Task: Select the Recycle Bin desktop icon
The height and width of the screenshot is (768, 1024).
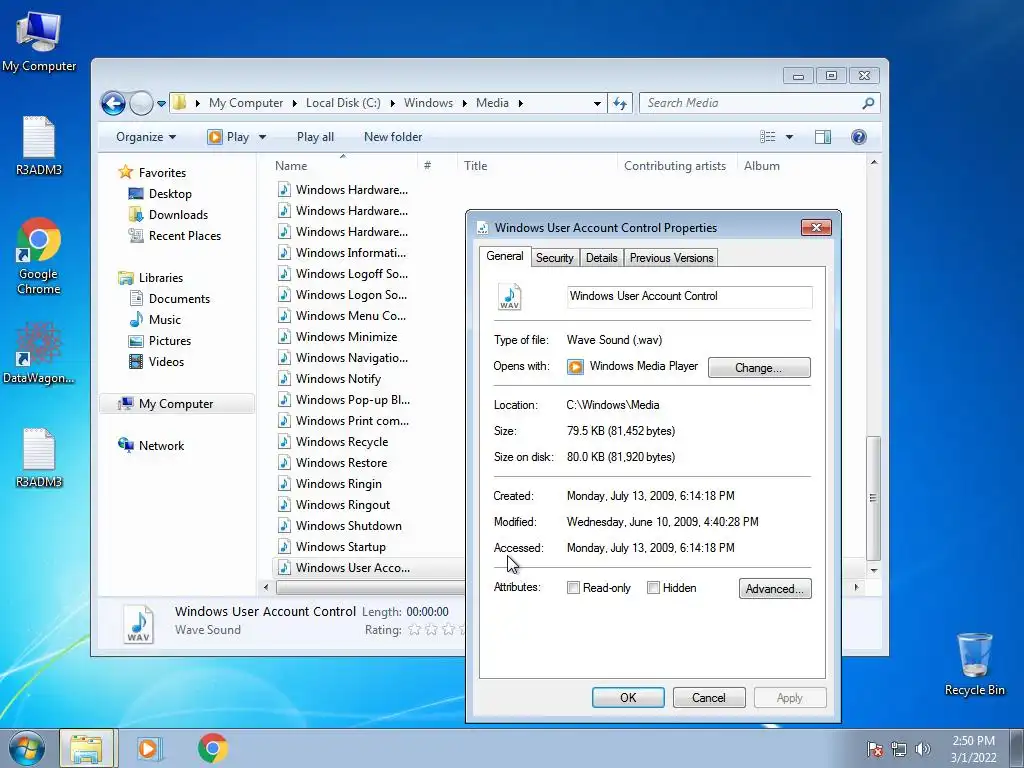Action: coord(974,664)
